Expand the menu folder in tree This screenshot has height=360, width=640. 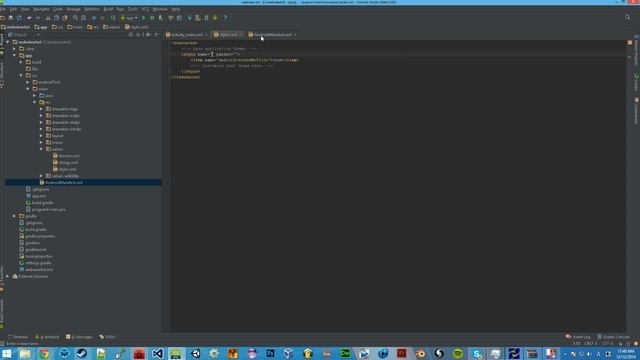tap(41, 142)
